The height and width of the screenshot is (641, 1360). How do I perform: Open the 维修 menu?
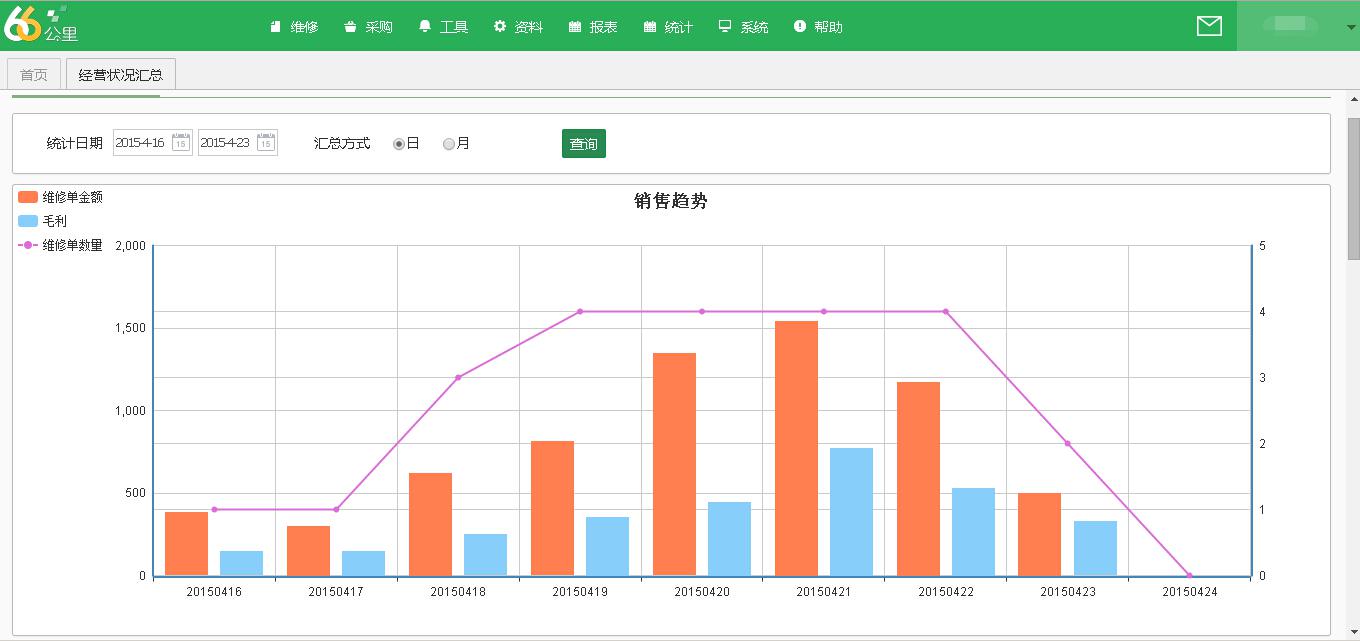pos(294,27)
